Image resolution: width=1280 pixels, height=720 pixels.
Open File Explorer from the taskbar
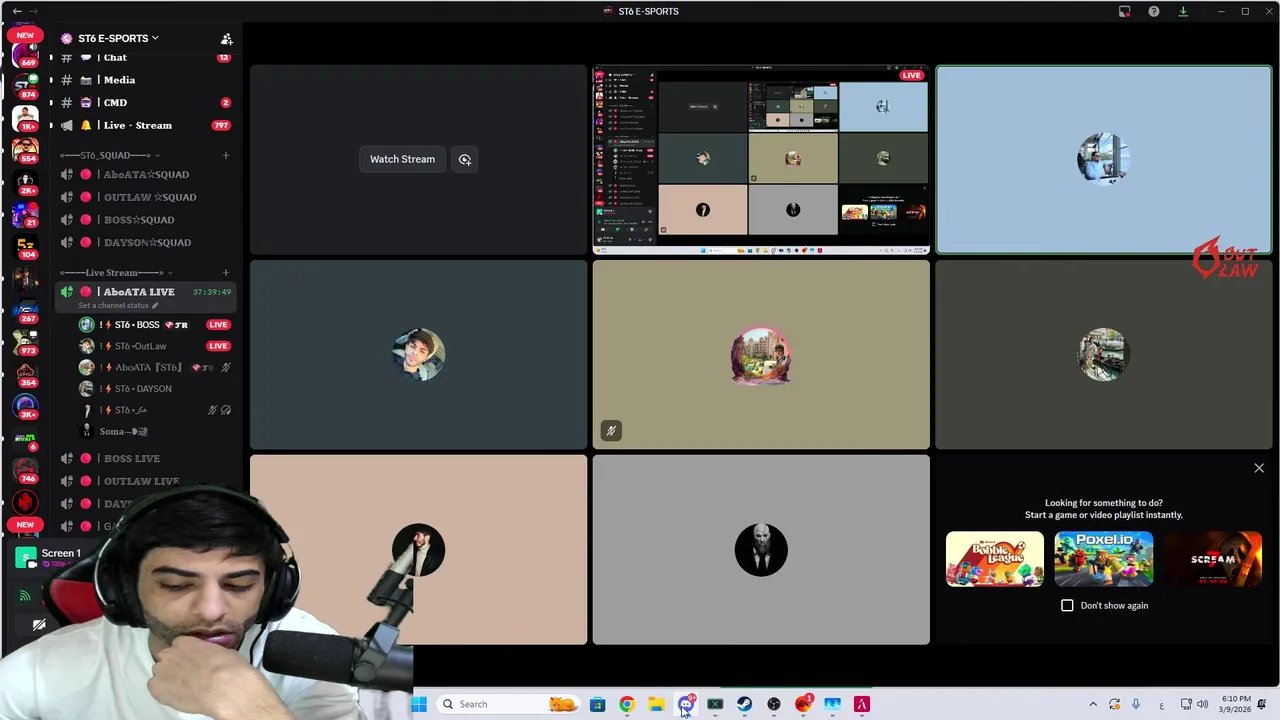point(656,704)
